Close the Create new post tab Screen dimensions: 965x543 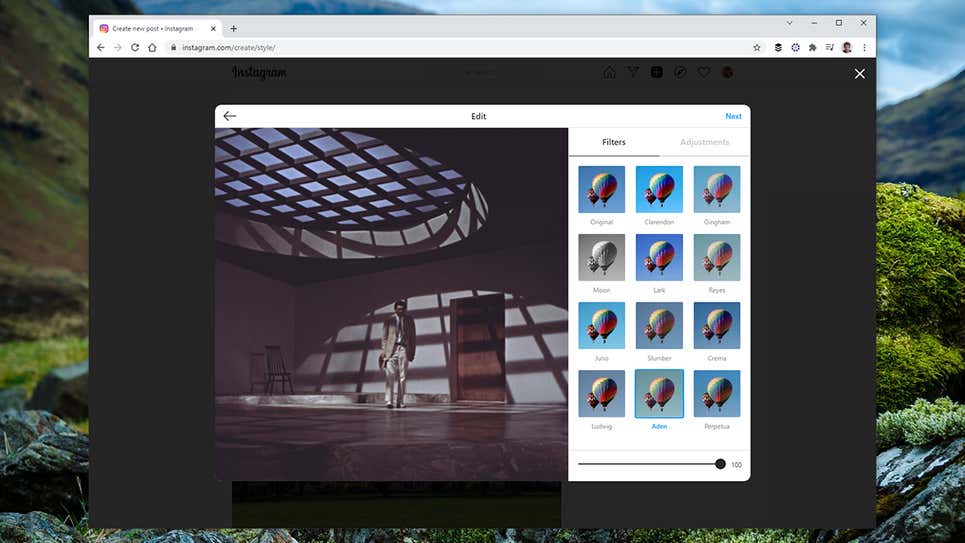[x=213, y=28]
